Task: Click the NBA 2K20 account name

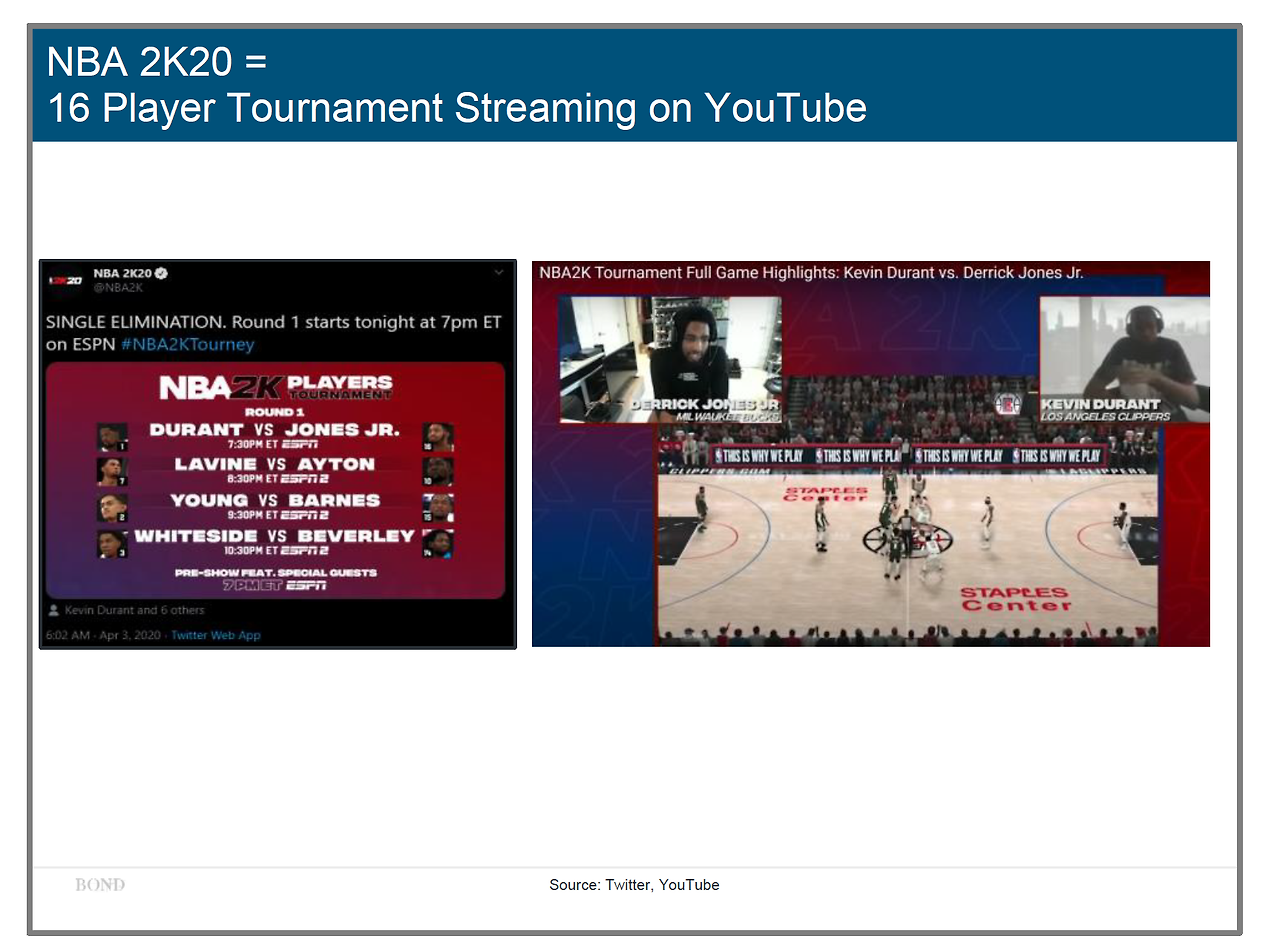Action: [x=122, y=273]
